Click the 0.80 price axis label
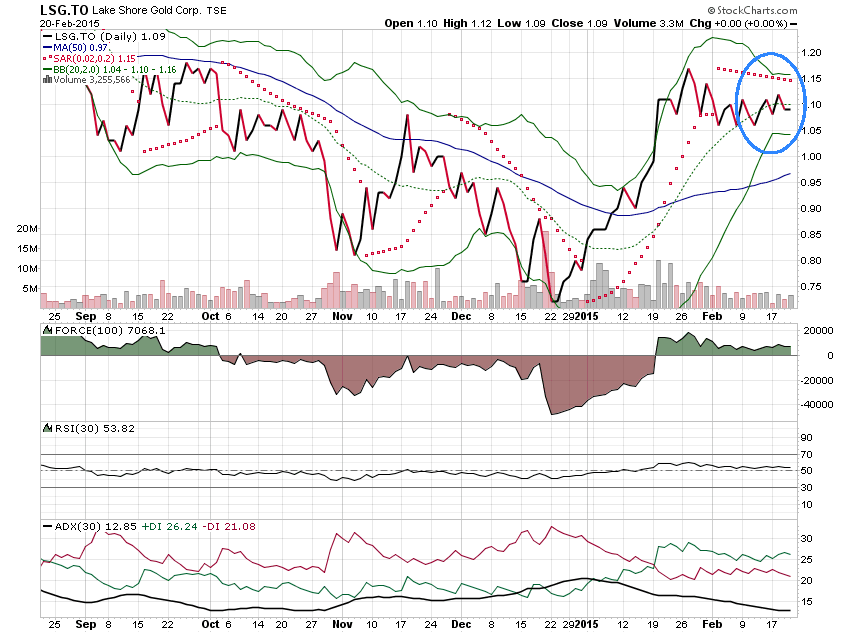Screen dimensions: 850x633 click(x=811, y=261)
